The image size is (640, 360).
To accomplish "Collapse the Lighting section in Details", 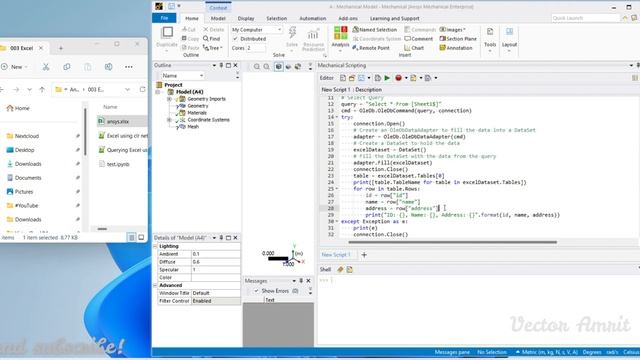I will tap(156, 246).
